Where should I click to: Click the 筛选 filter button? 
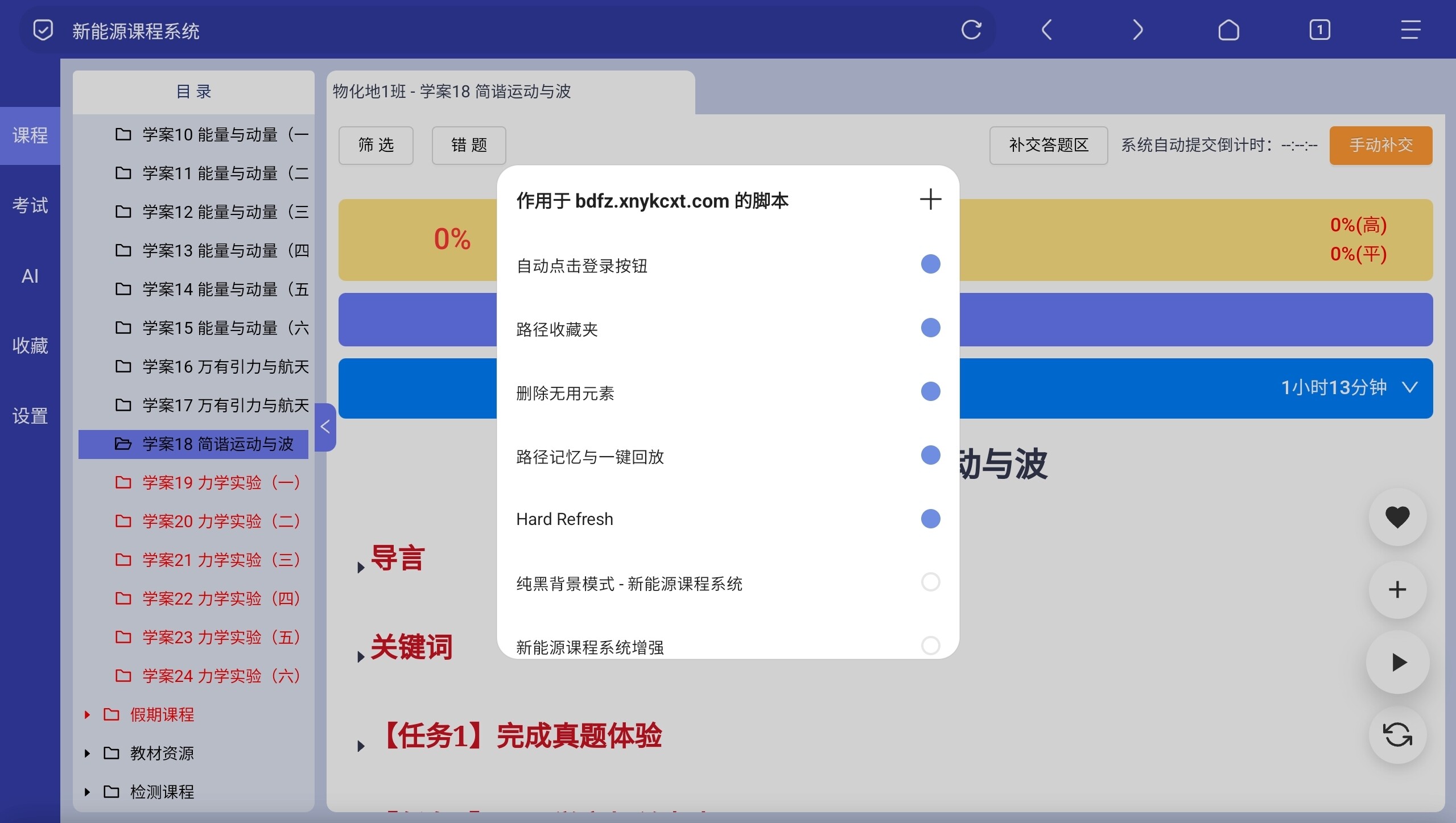coord(376,145)
